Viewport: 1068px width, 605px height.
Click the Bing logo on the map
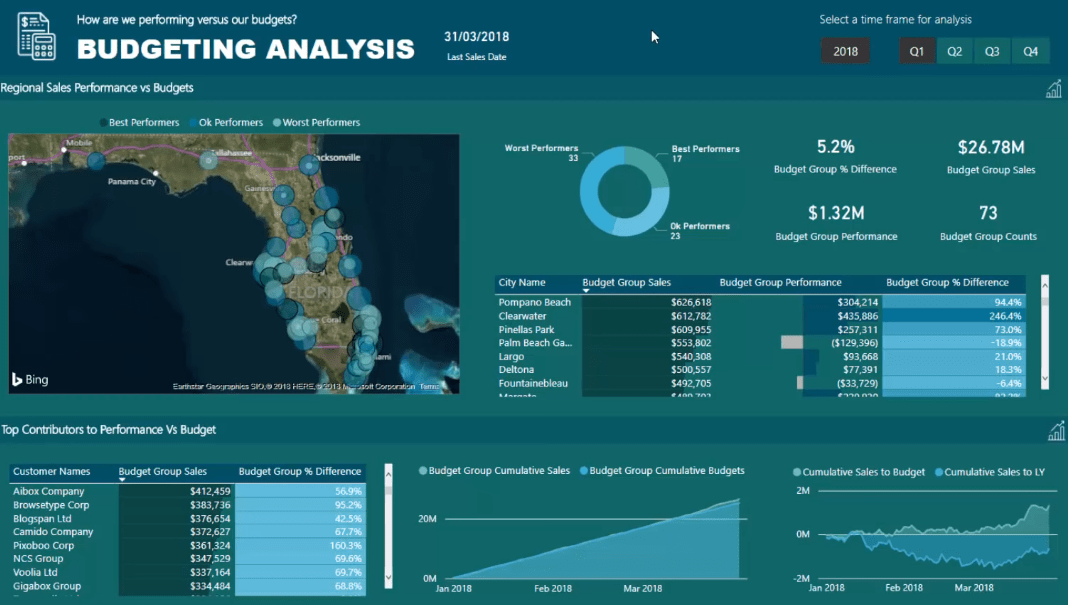pos(30,379)
